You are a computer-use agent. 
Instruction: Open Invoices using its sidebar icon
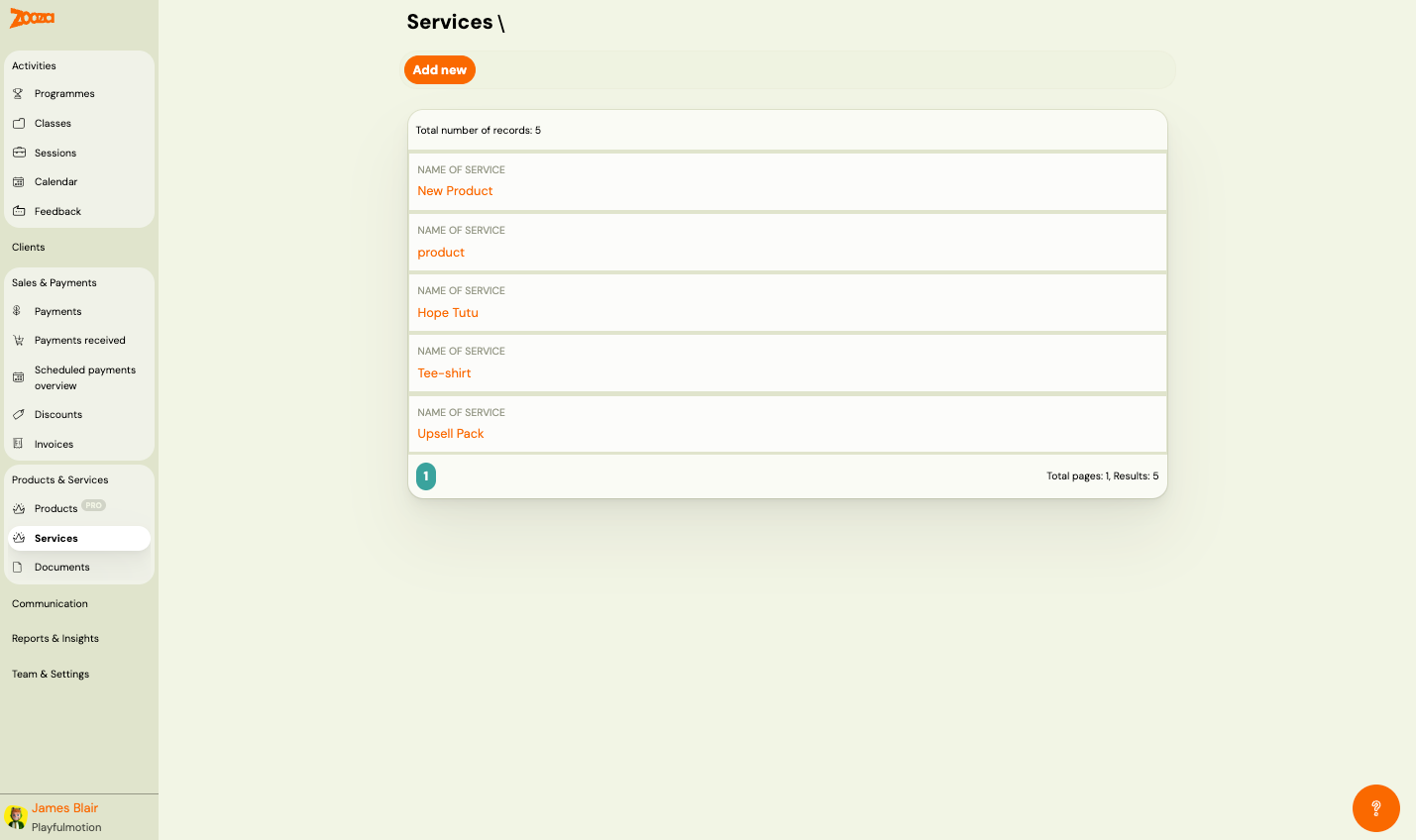[x=19, y=444]
